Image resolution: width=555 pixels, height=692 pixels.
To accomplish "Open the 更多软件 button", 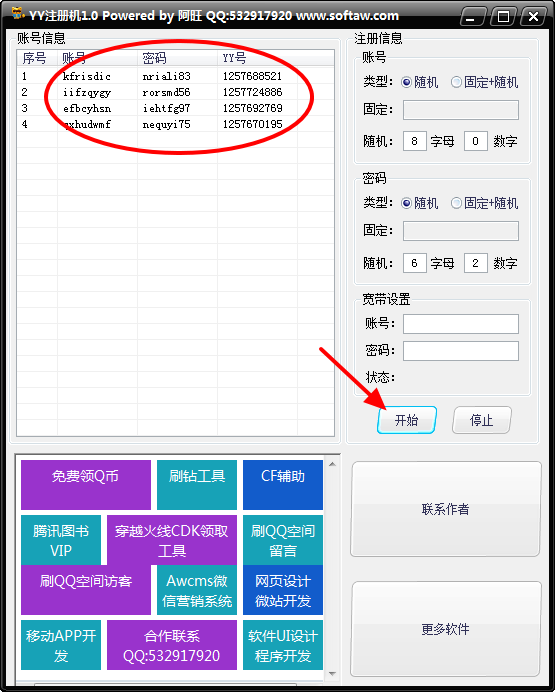I will [x=446, y=629].
